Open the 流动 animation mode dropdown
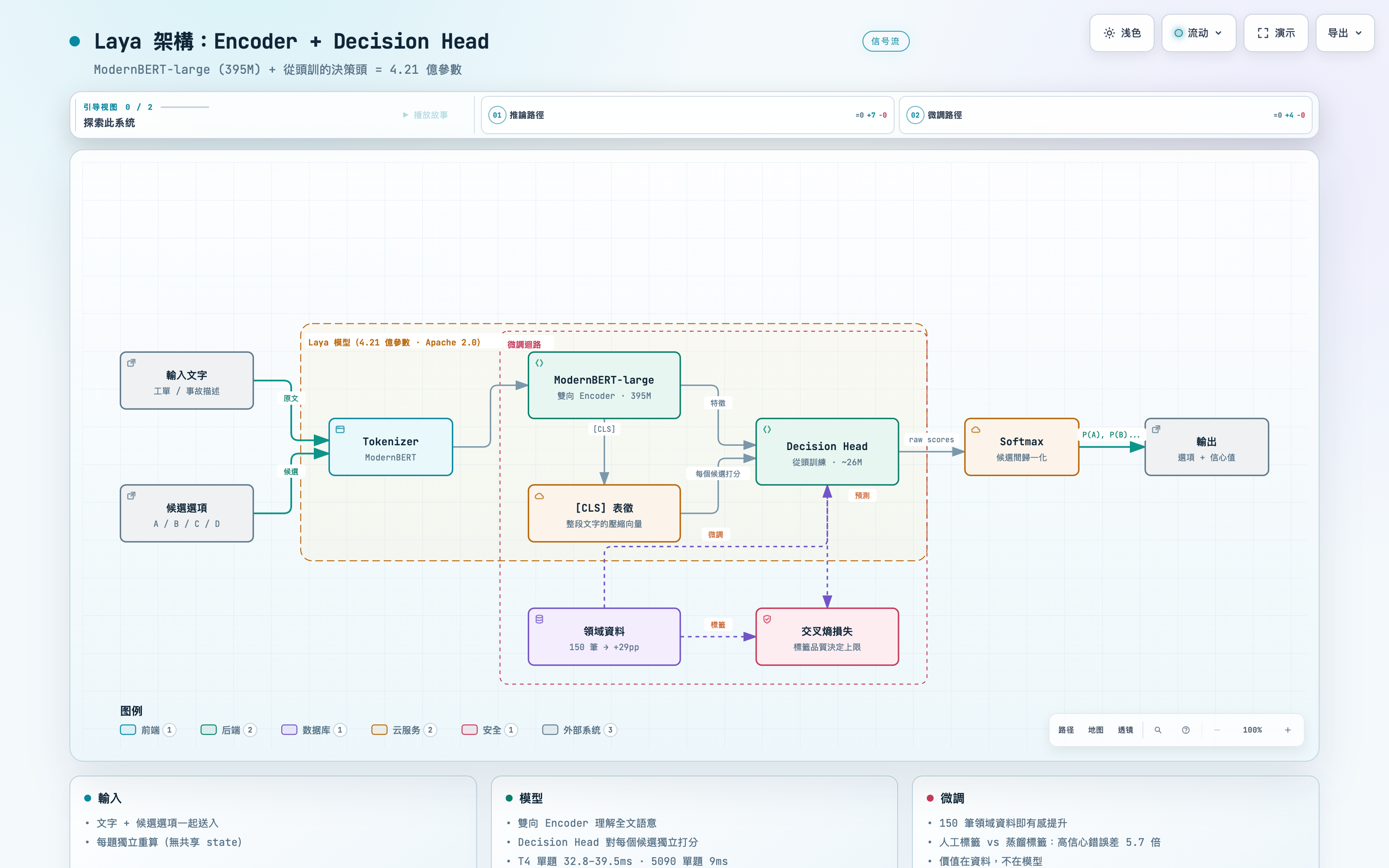This screenshot has width=1389, height=868. (x=1198, y=33)
